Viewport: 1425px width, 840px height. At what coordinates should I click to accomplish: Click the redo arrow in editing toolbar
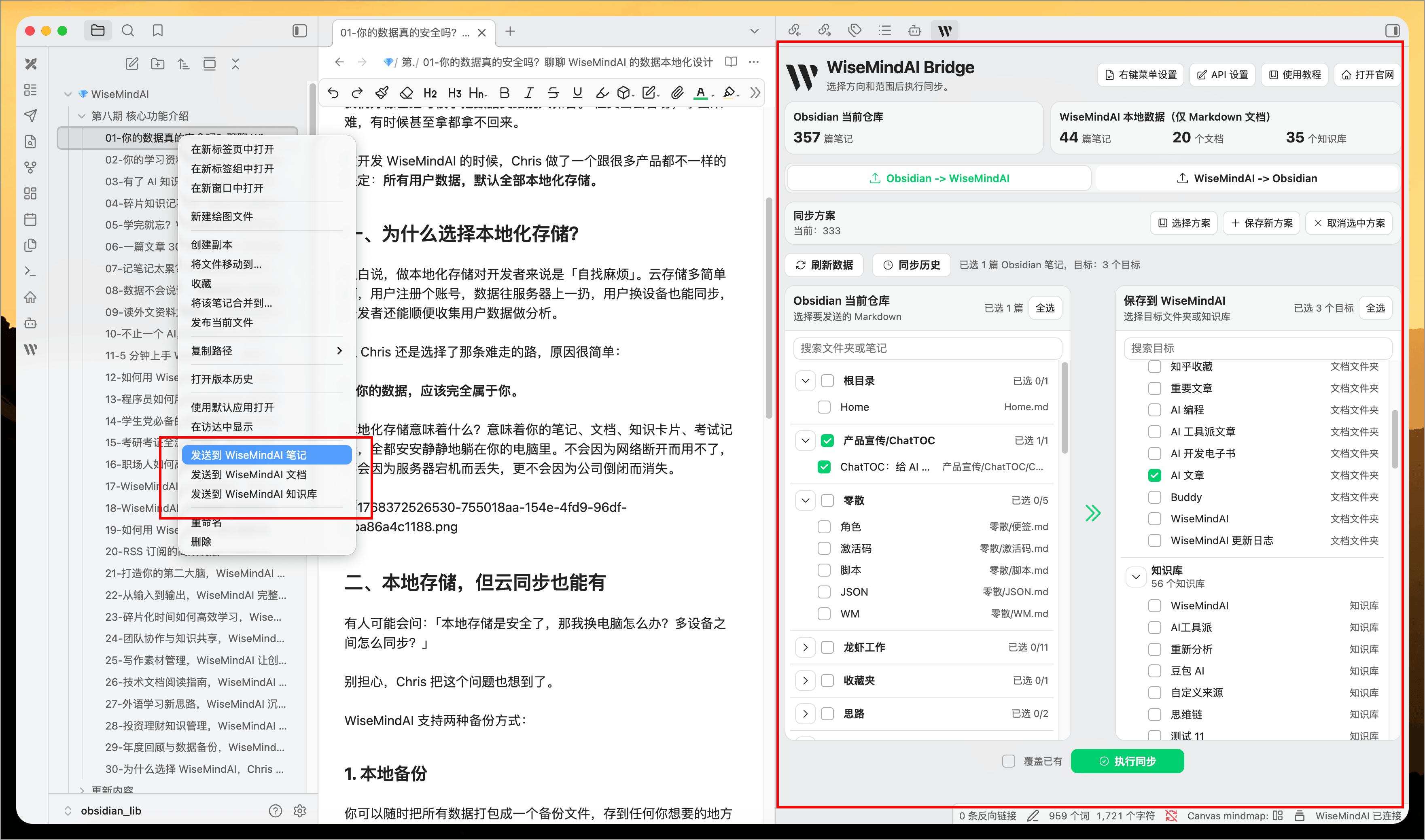(356, 93)
